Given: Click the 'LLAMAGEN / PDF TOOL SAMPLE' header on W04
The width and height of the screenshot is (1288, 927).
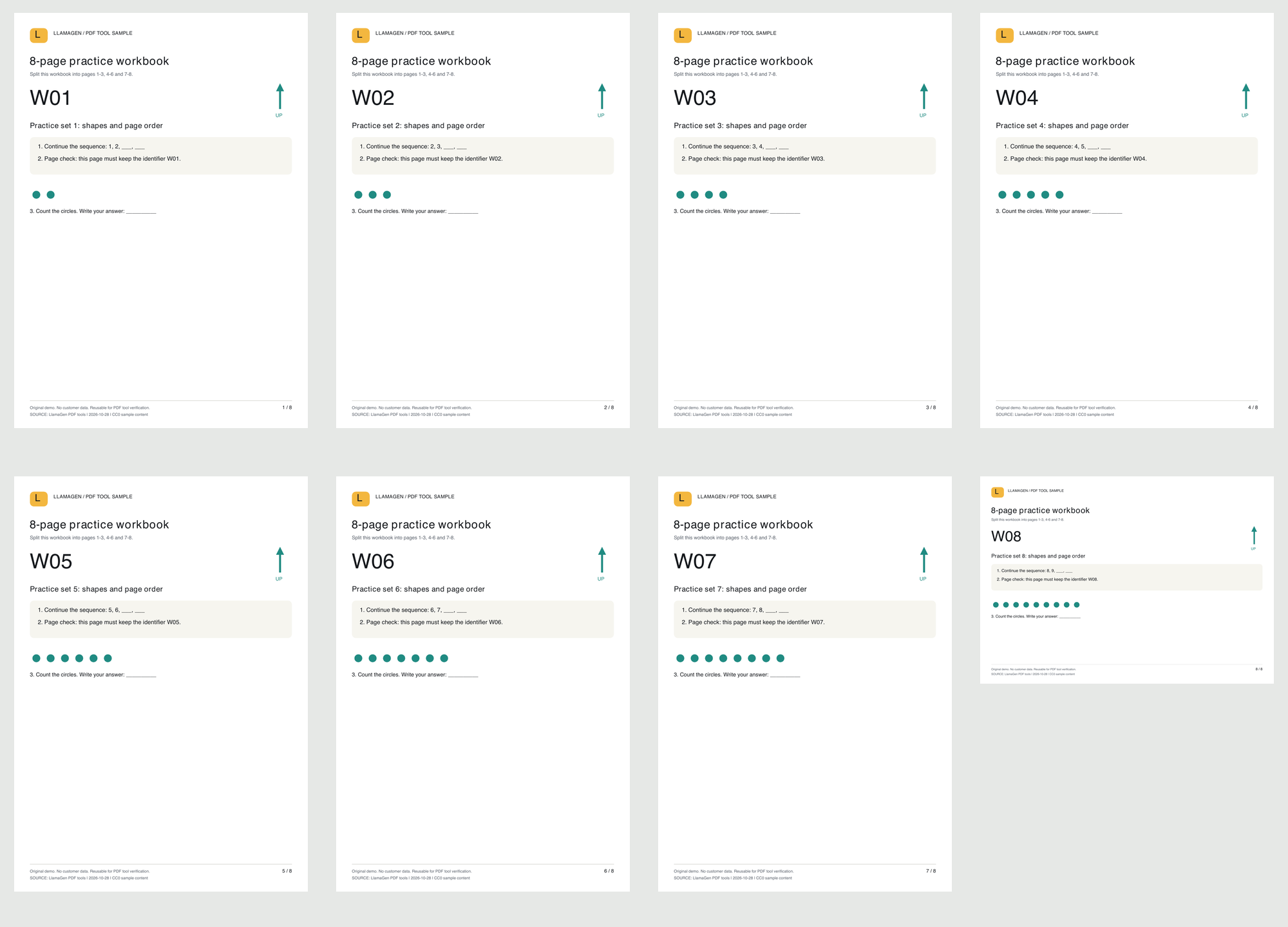Looking at the screenshot, I should pos(1059,33).
